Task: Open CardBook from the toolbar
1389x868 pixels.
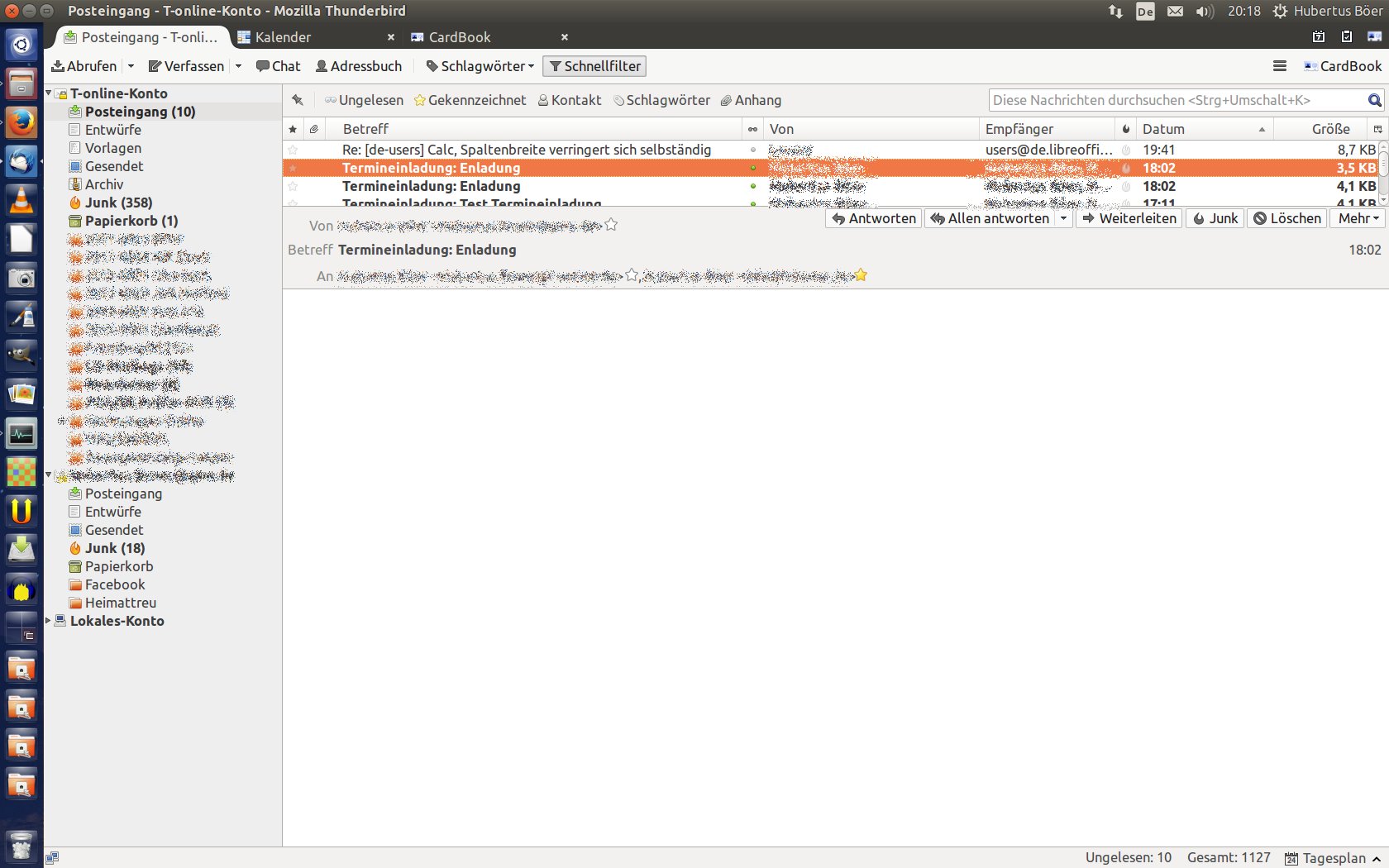Action: pyautogui.click(x=1343, y=66)
